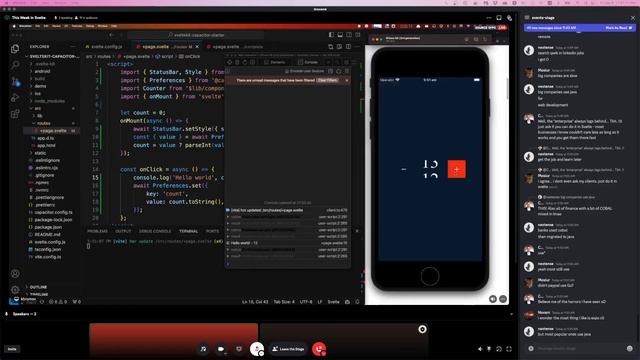Click the Svelte language mode in status bar
Screen dimensions: 640x360
pos(333,302)
